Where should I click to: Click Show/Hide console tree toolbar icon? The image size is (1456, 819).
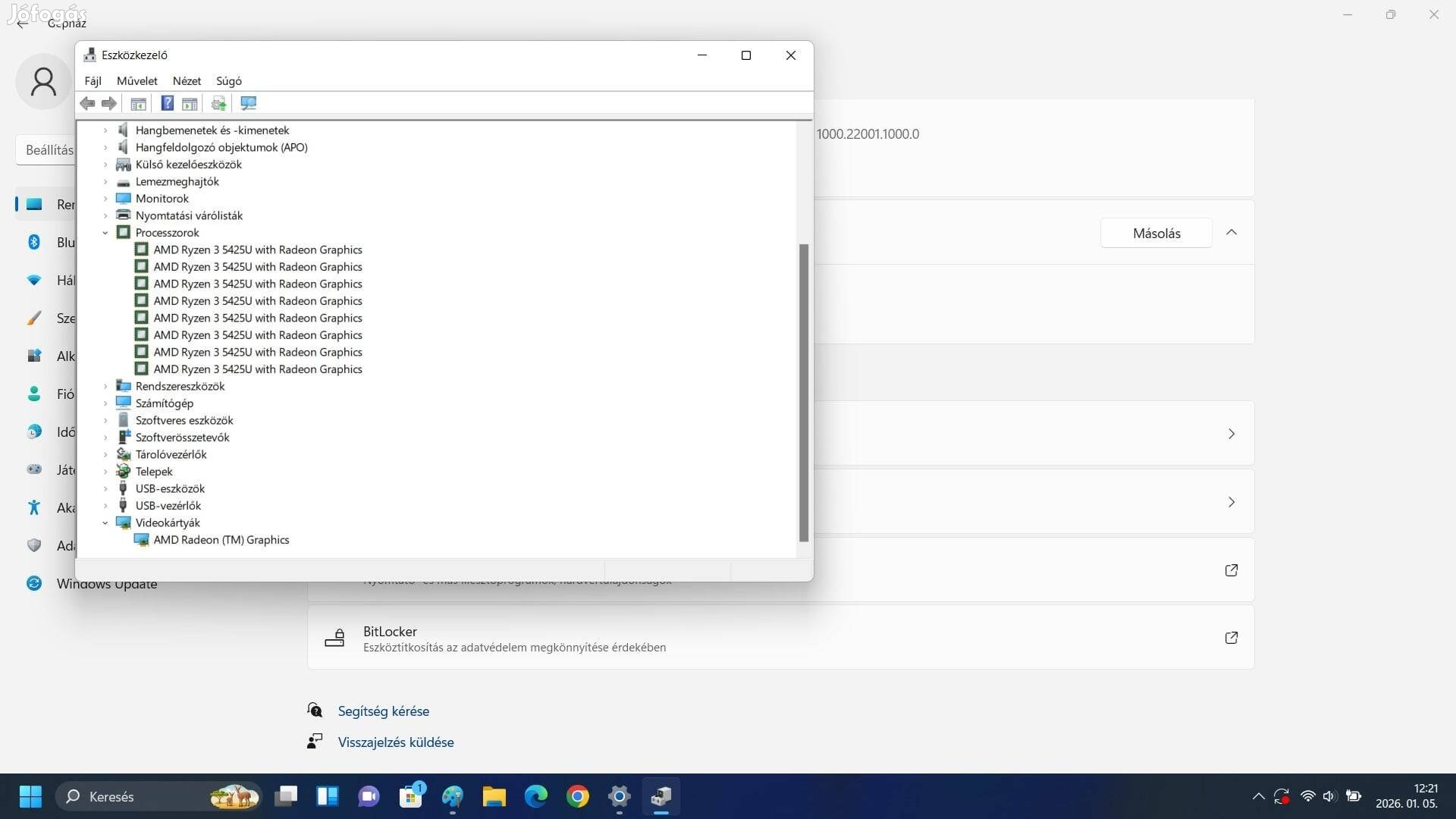click(x=138, y=103)
